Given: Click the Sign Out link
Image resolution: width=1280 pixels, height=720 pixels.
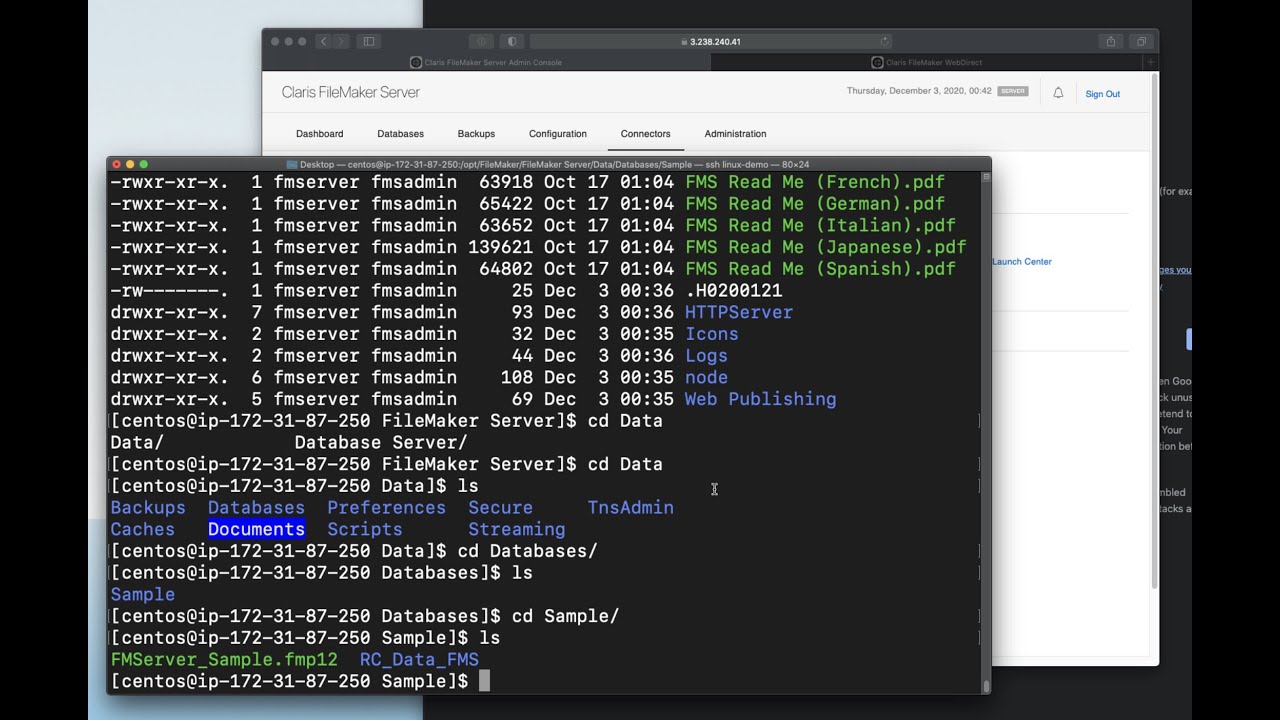Looking at the screenshot, I should point(1103,94).
